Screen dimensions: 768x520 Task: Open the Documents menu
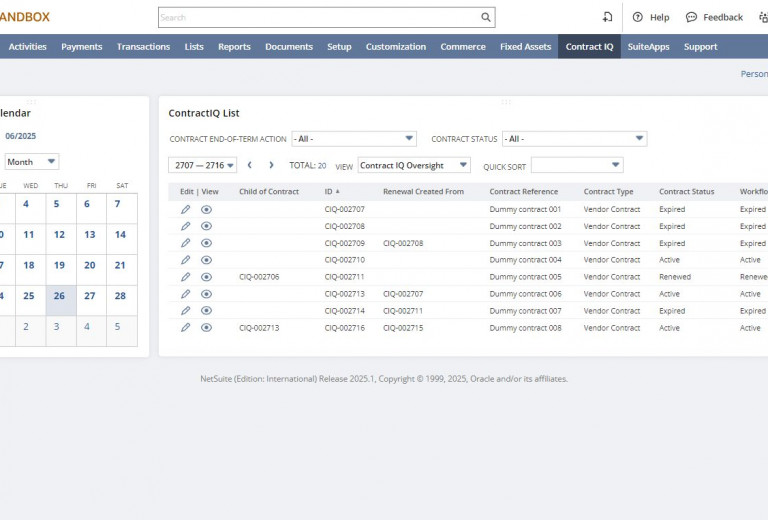(x=289, y=47)
